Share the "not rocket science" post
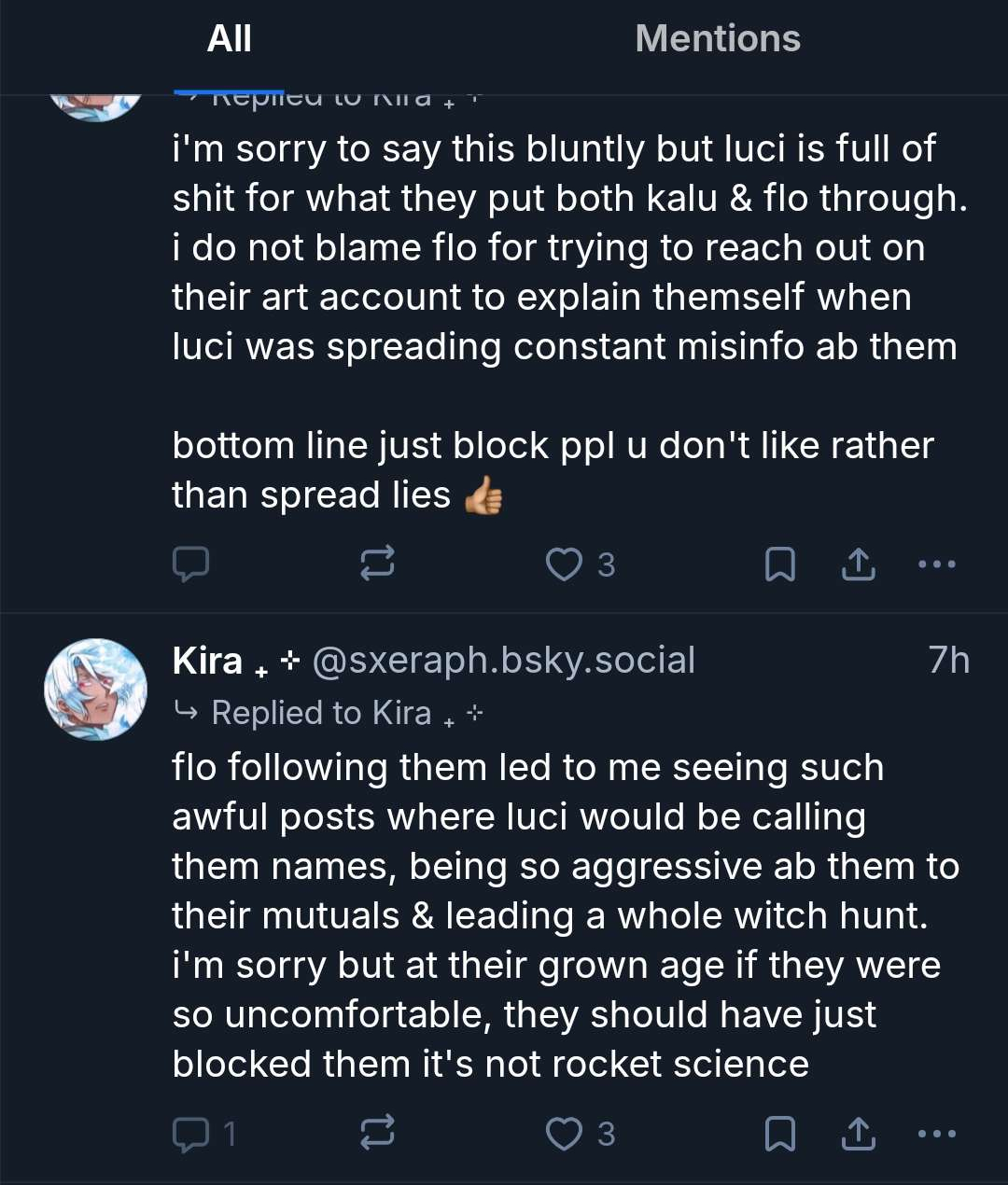This screenshot has height=1185, width=1008. point(858,1134)
